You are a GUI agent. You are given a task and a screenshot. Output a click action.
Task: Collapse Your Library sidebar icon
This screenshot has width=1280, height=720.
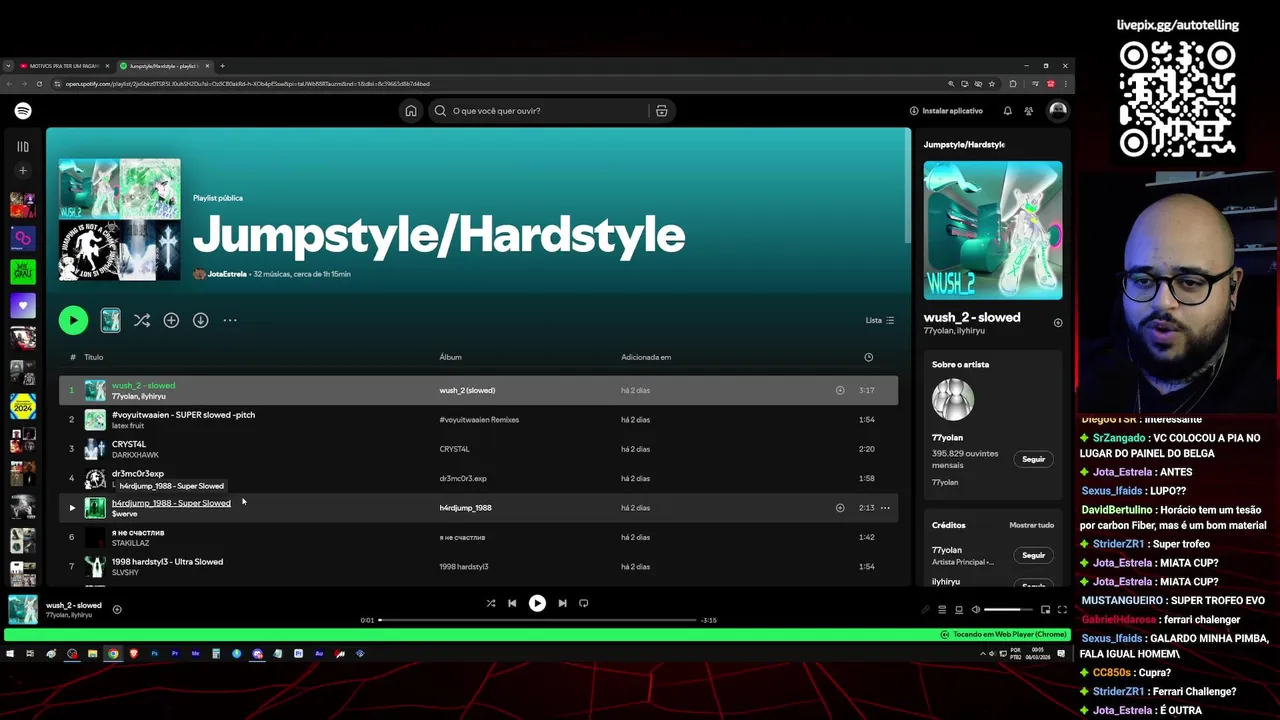pyautogui.click(x=23, y=147)
